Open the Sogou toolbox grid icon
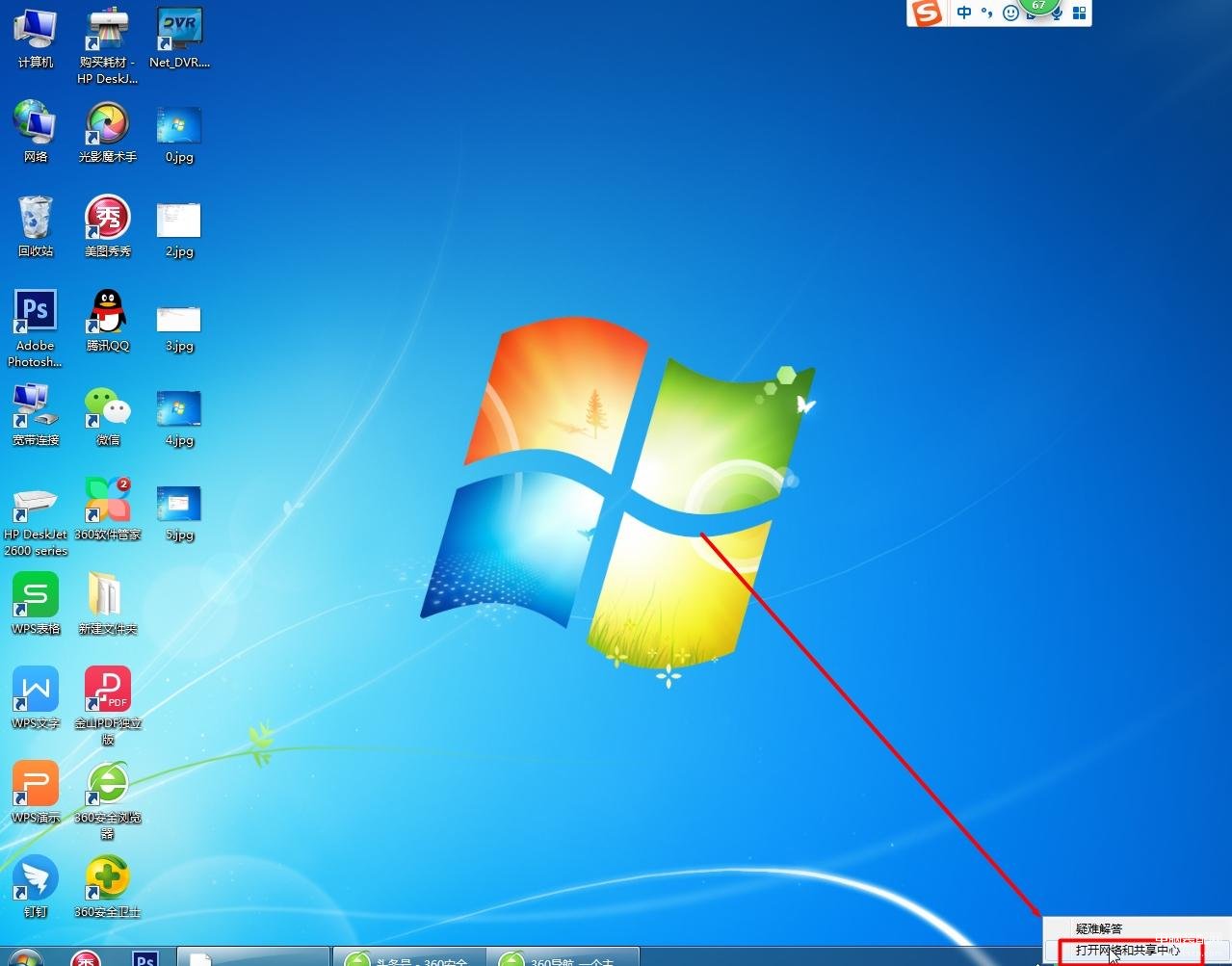1232x966 pixels. click(1080, 13)
